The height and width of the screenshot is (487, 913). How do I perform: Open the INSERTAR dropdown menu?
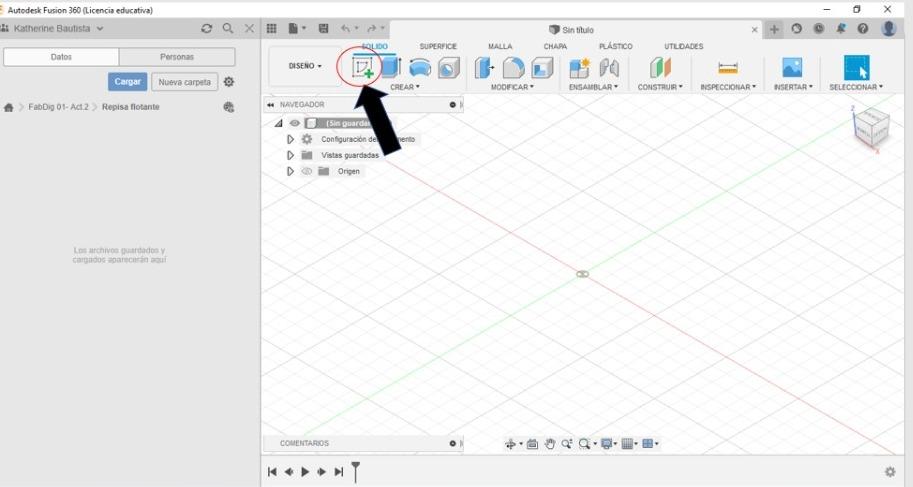click(793, 87)
